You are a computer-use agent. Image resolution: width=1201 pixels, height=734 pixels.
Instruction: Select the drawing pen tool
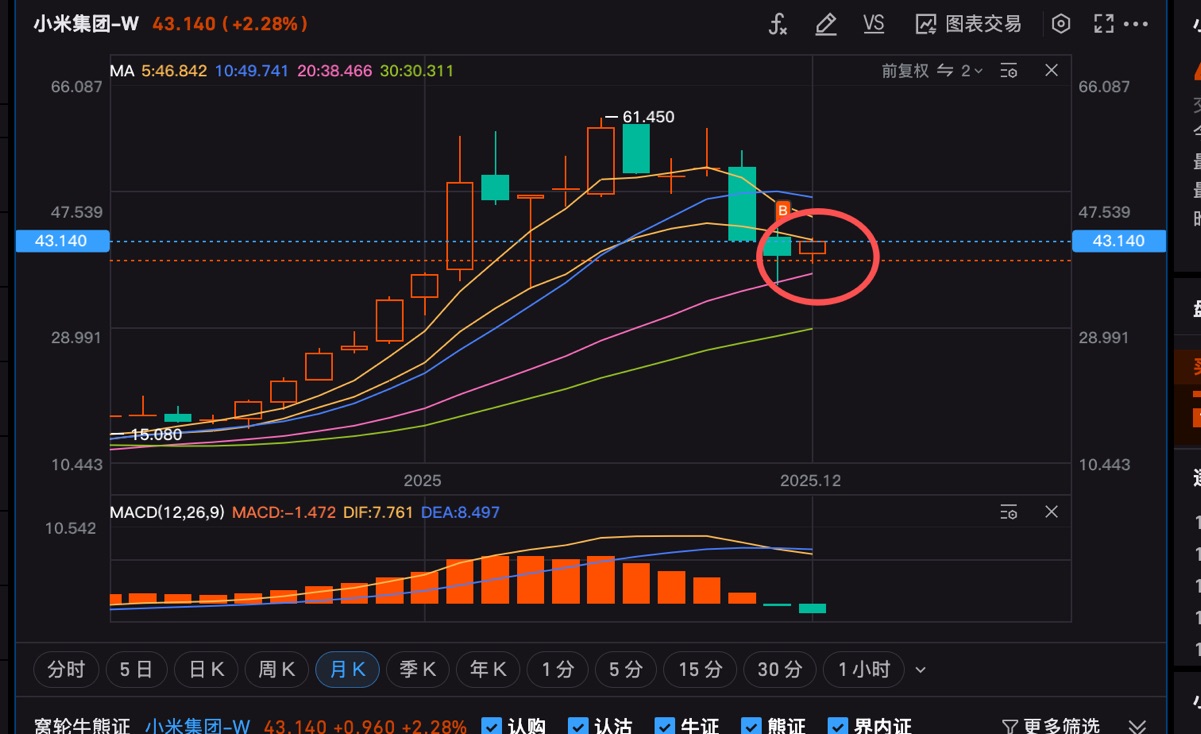[825, 24]
